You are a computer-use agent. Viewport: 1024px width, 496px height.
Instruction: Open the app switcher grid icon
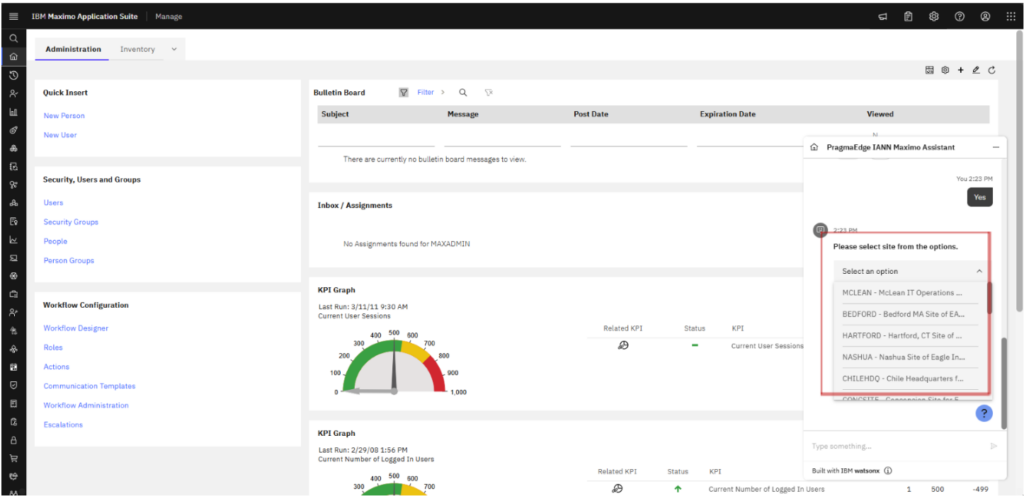pos(1010,16)
